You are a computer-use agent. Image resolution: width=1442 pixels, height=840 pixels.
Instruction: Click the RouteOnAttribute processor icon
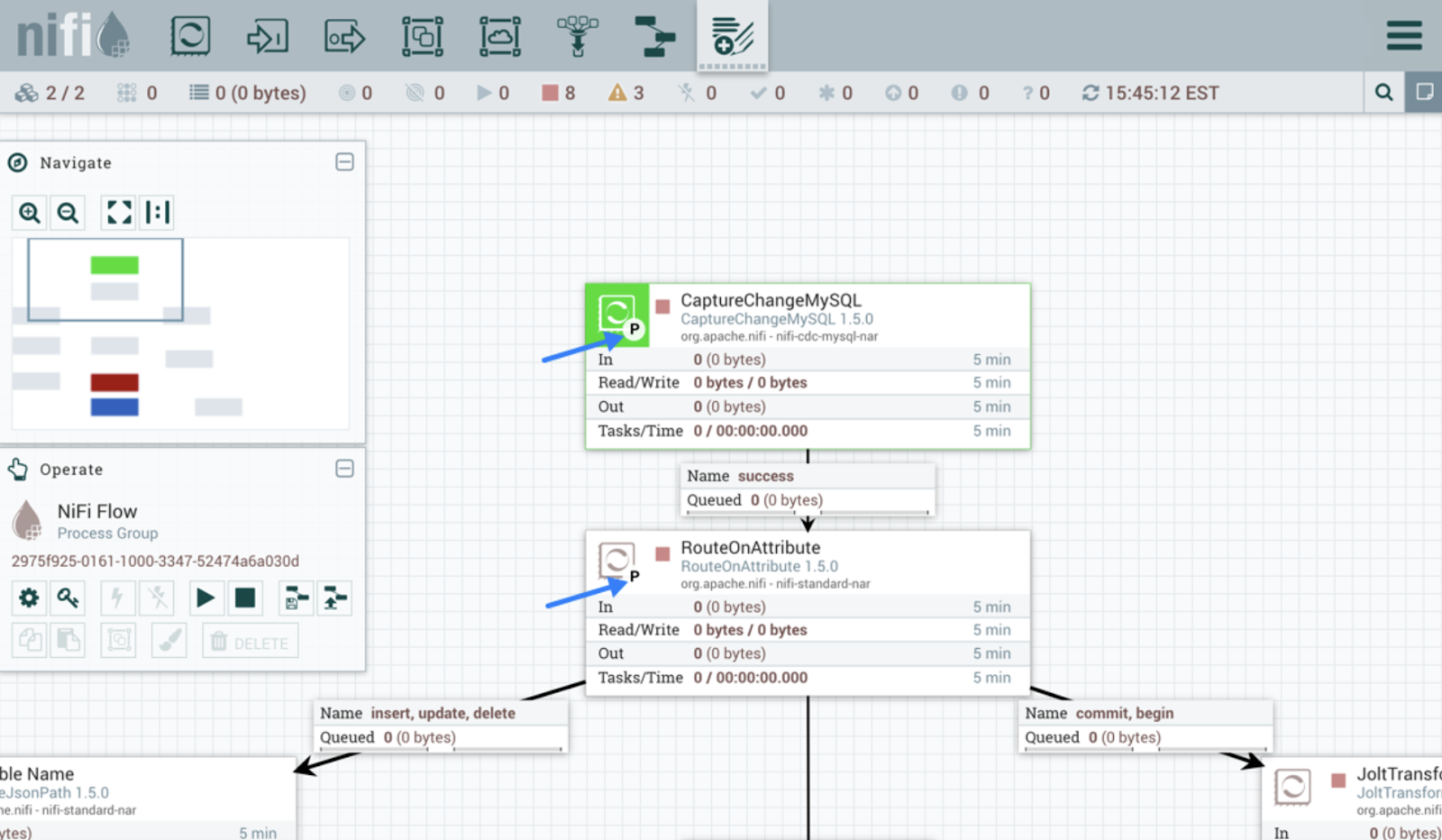coord(617,562)
